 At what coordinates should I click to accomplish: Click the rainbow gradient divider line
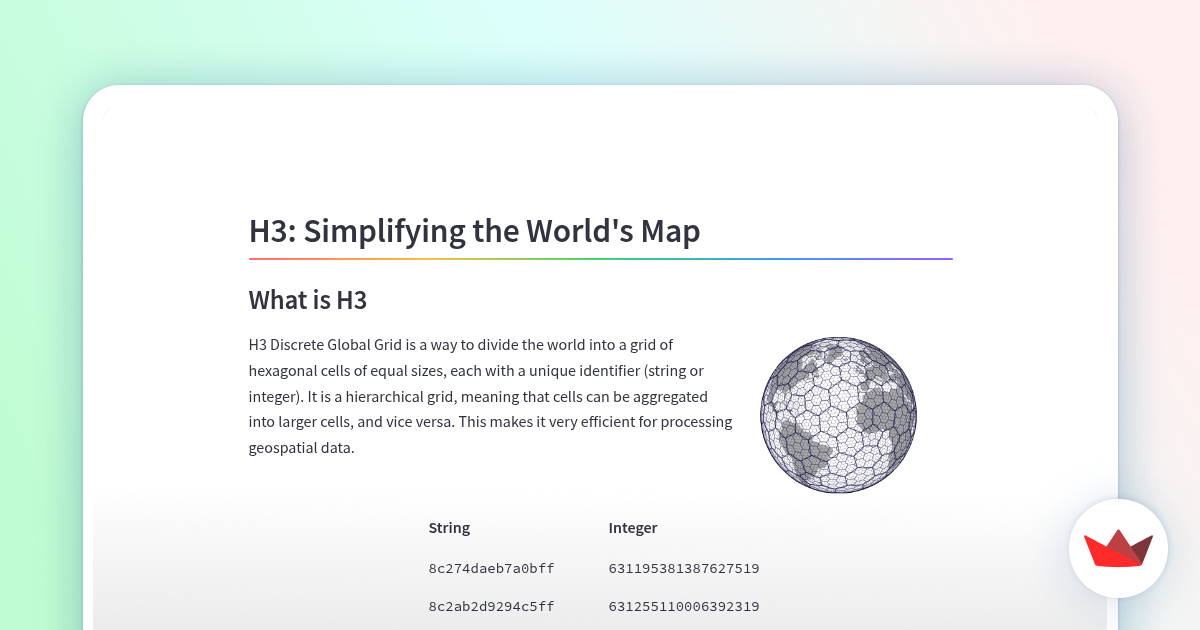600,256
